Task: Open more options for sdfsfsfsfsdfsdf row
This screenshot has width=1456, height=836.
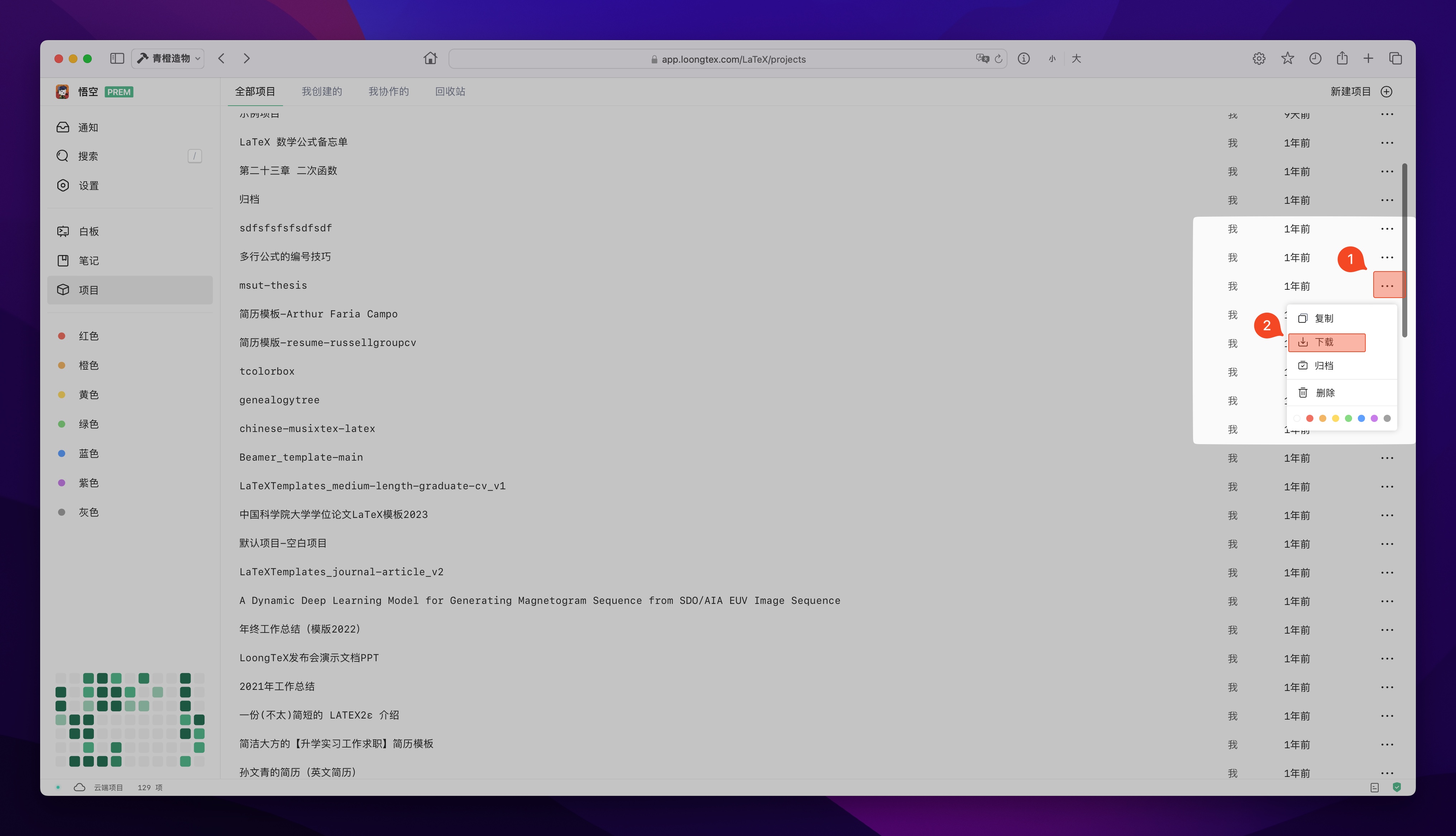Action: [x=1387, y=229]
